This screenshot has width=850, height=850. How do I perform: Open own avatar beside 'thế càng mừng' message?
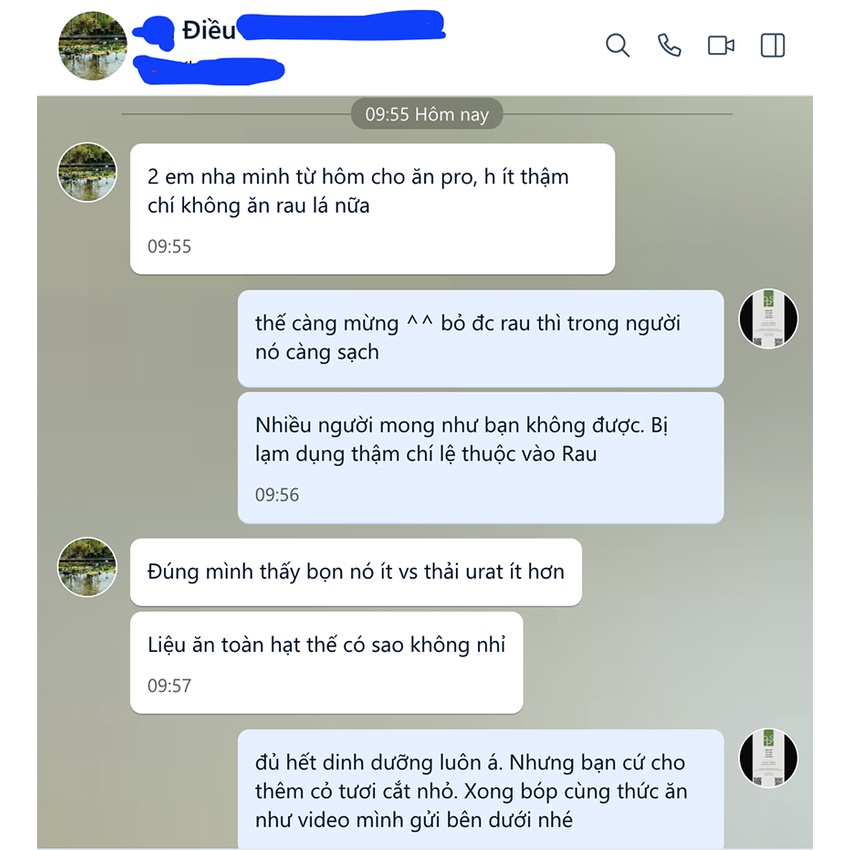click(769, 319)
